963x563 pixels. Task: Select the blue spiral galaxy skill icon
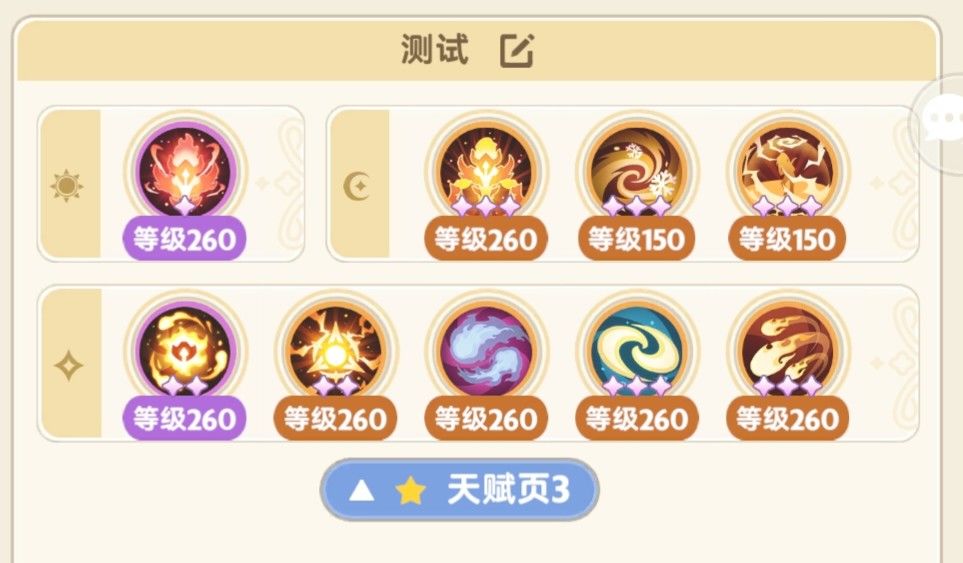pyautogui.click(x=637, y=349)
